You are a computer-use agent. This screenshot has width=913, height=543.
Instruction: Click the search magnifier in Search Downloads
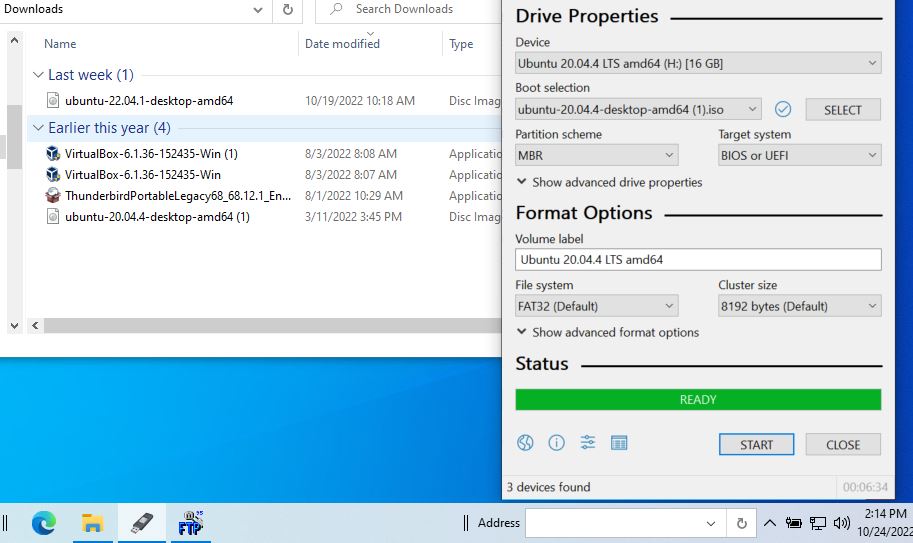[336, 9]
